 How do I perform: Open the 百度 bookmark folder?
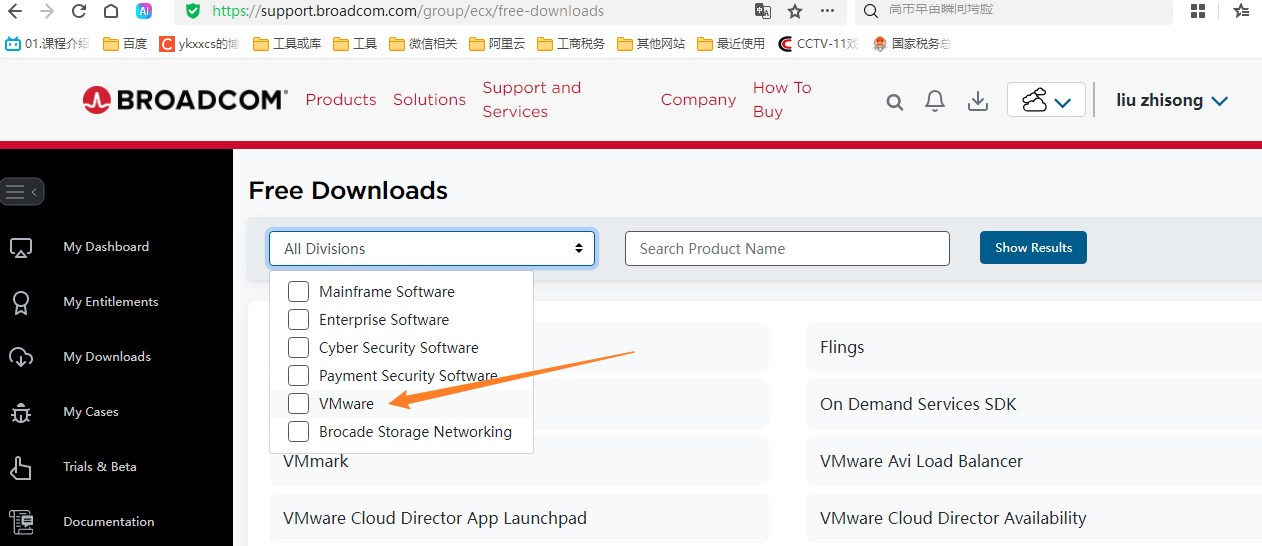coord(125,44)
